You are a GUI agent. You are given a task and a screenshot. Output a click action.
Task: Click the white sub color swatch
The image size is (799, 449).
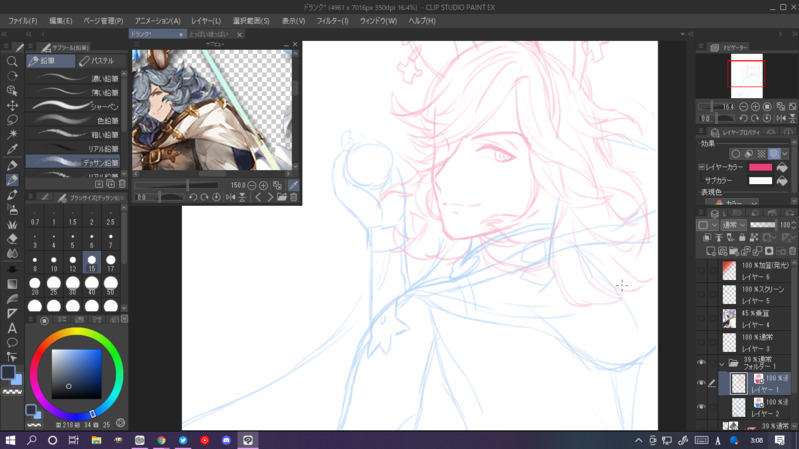tap(760, 180)
